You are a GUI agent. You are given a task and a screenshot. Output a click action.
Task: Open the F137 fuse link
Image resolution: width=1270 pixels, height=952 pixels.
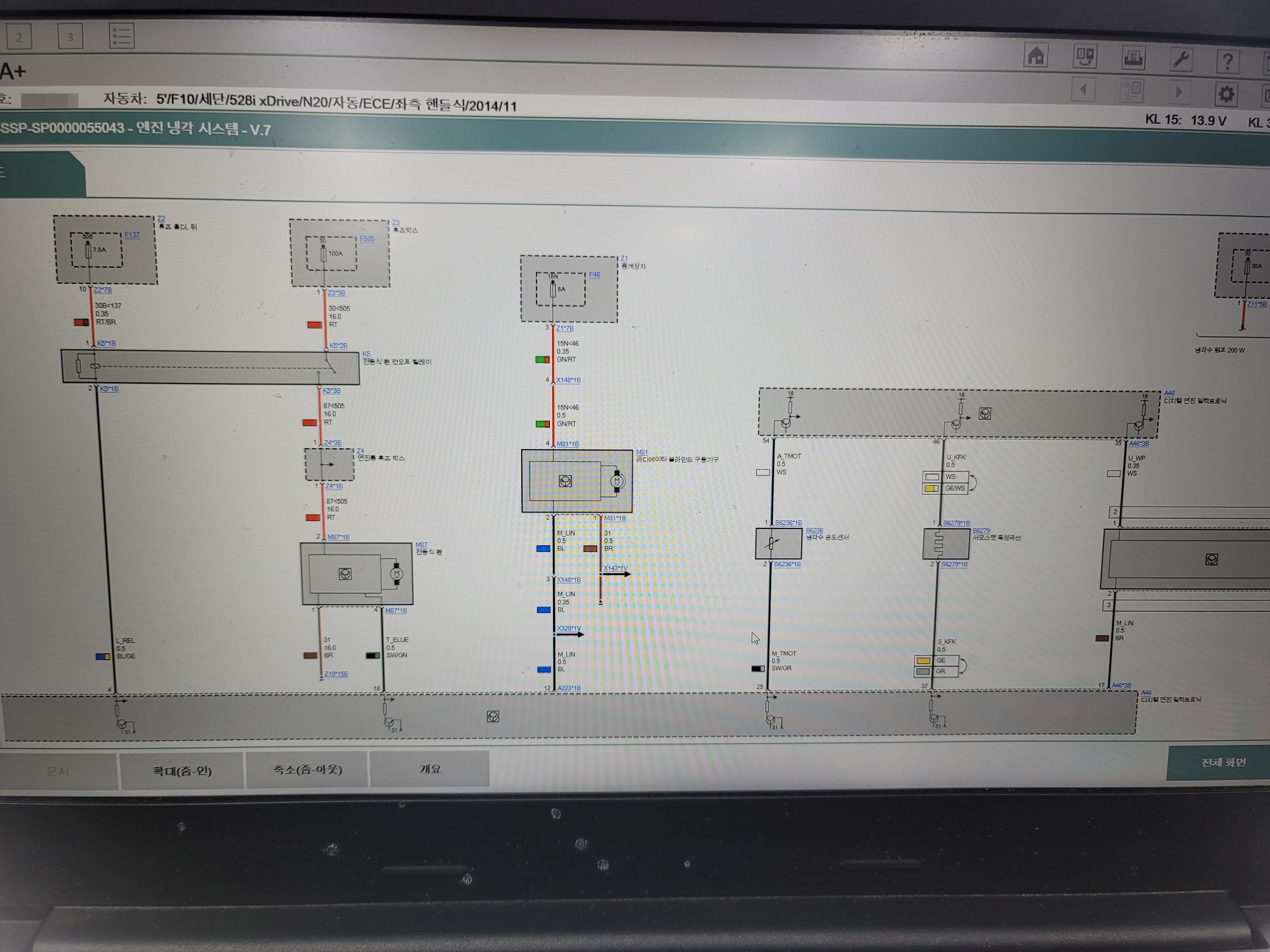pyautogui.click(x=132, y=235)
